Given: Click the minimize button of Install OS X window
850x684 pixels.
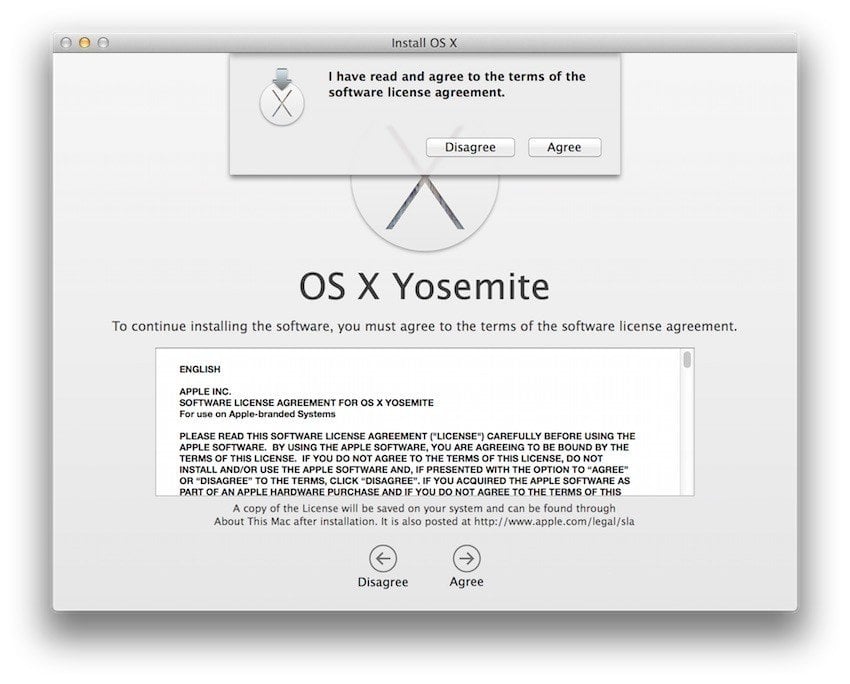Looking at the screenshot, I should 85,42.
